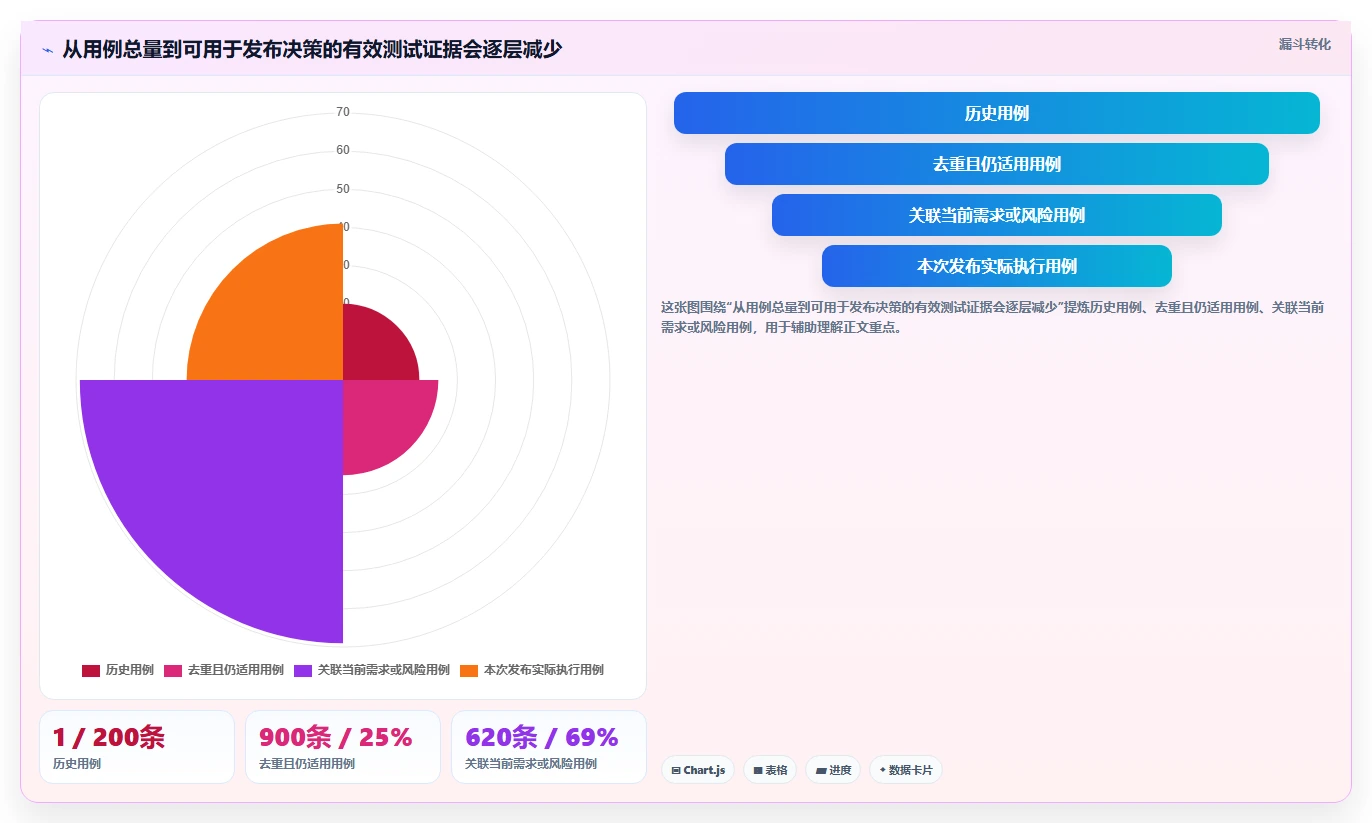Click the 表格 tag

[x=770, y=770]
